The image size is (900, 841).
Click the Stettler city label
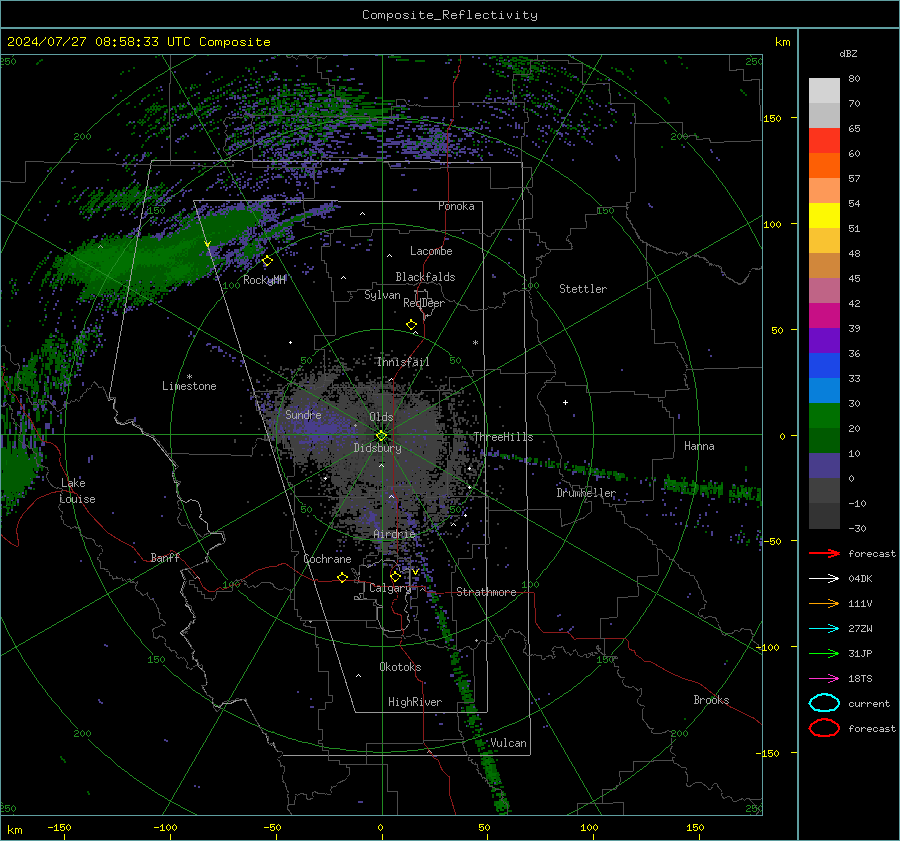[x=583, y=289]
